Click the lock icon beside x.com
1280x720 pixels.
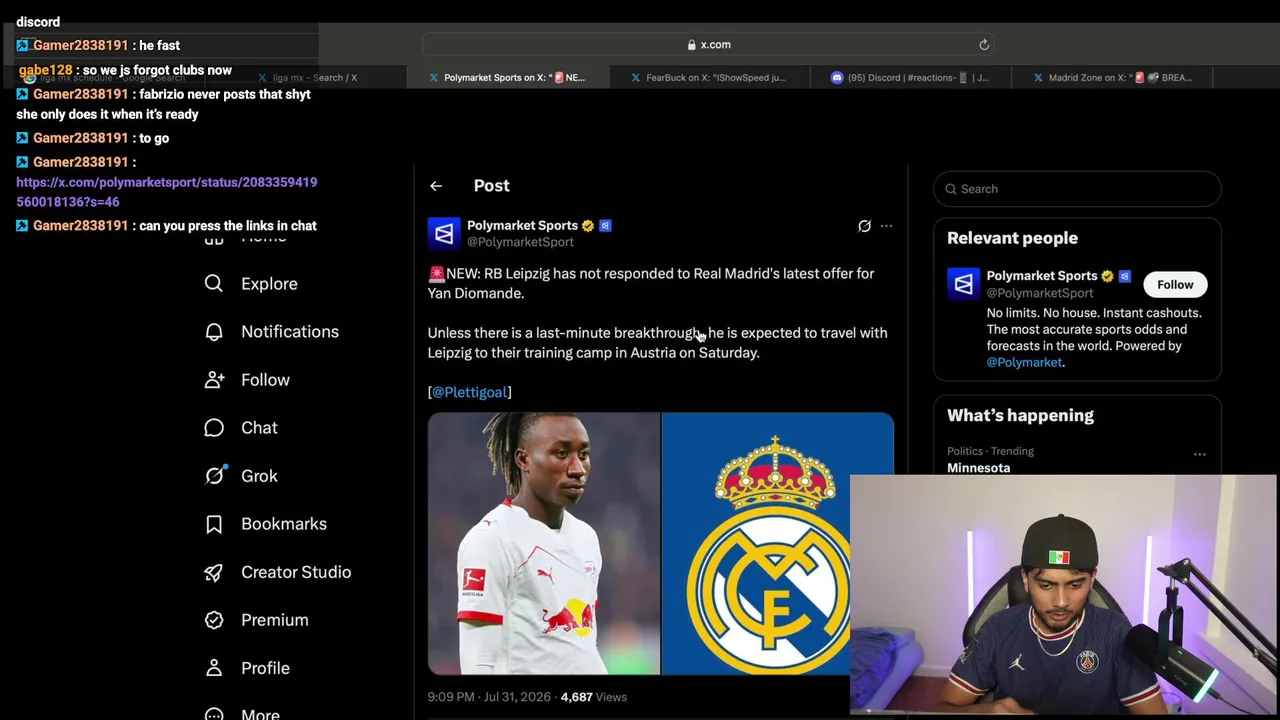(692, 45)
